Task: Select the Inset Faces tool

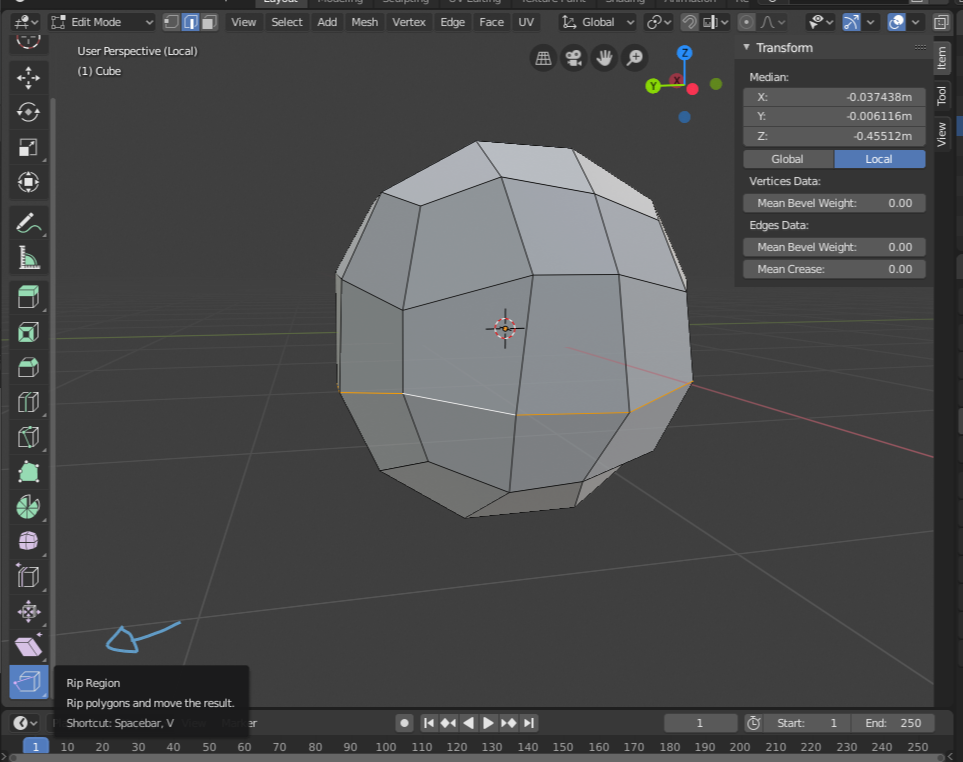Action: click(28, 332)
